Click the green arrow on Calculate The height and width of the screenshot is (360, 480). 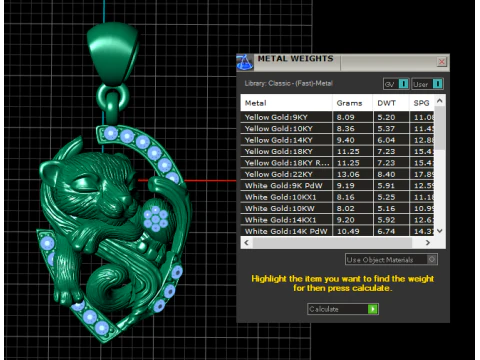pos(373,309)
